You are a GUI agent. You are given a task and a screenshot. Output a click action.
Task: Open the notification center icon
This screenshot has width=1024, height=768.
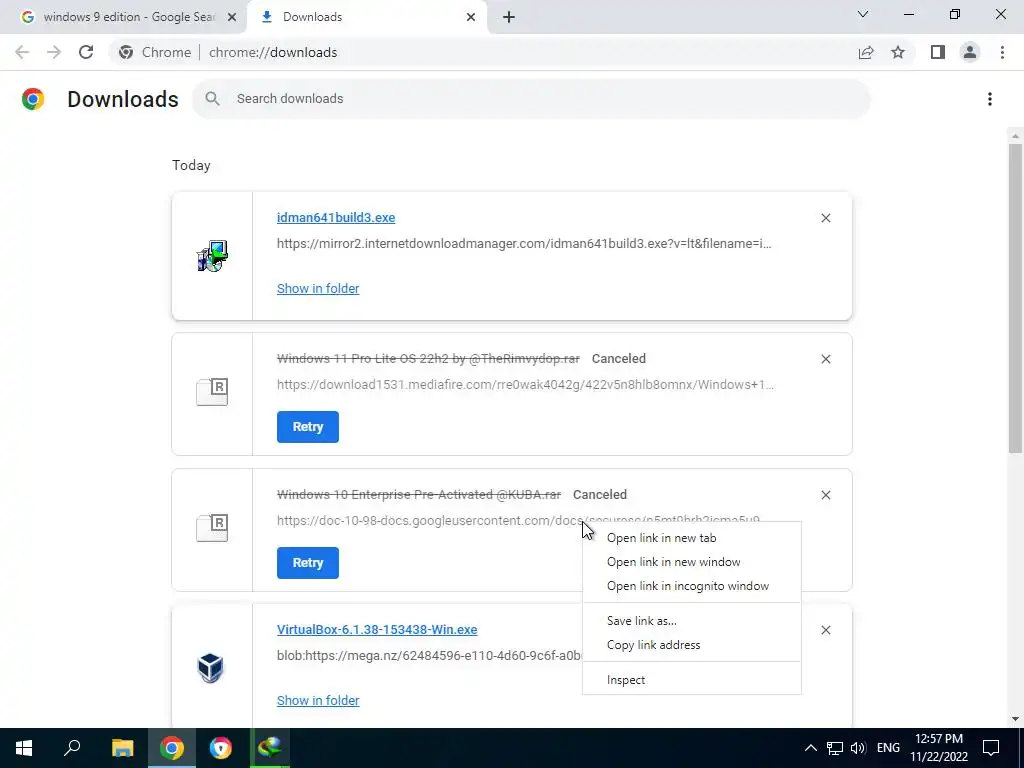991,748
